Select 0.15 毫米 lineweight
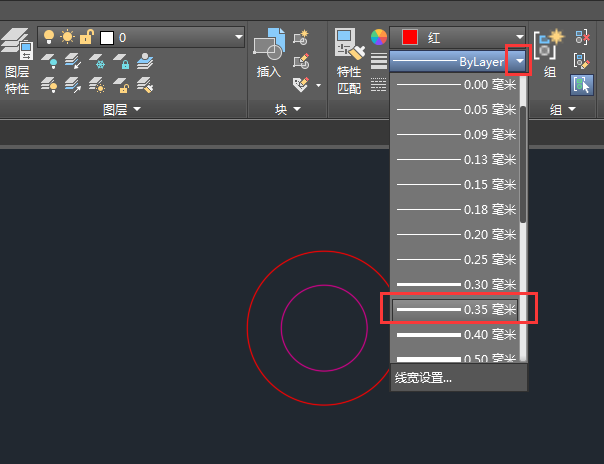This screenshot has width=604, height=464. tap(455, 185)
